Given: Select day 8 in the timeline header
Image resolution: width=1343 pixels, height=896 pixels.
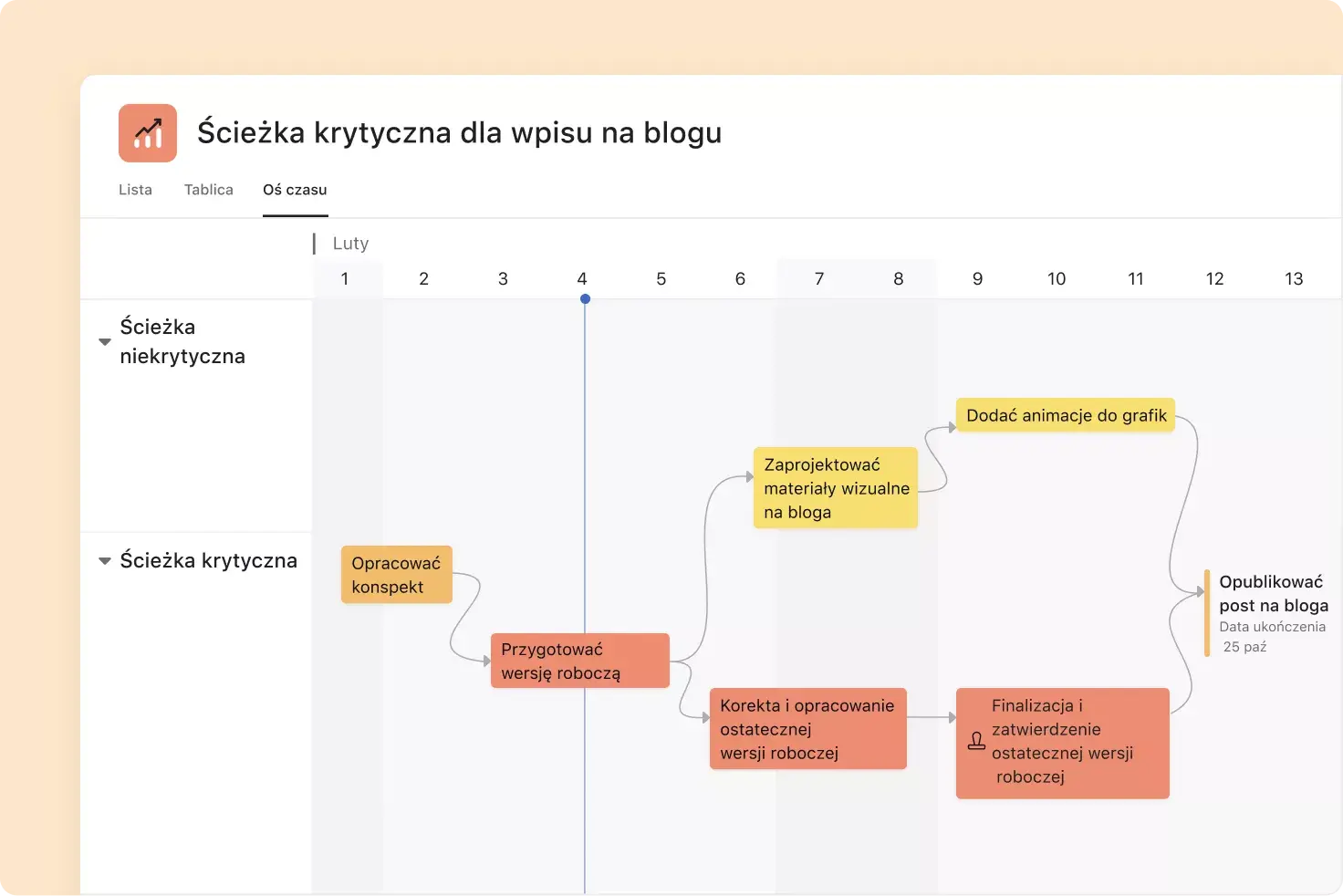Looking at the screenshot, I should click(899, 279).
